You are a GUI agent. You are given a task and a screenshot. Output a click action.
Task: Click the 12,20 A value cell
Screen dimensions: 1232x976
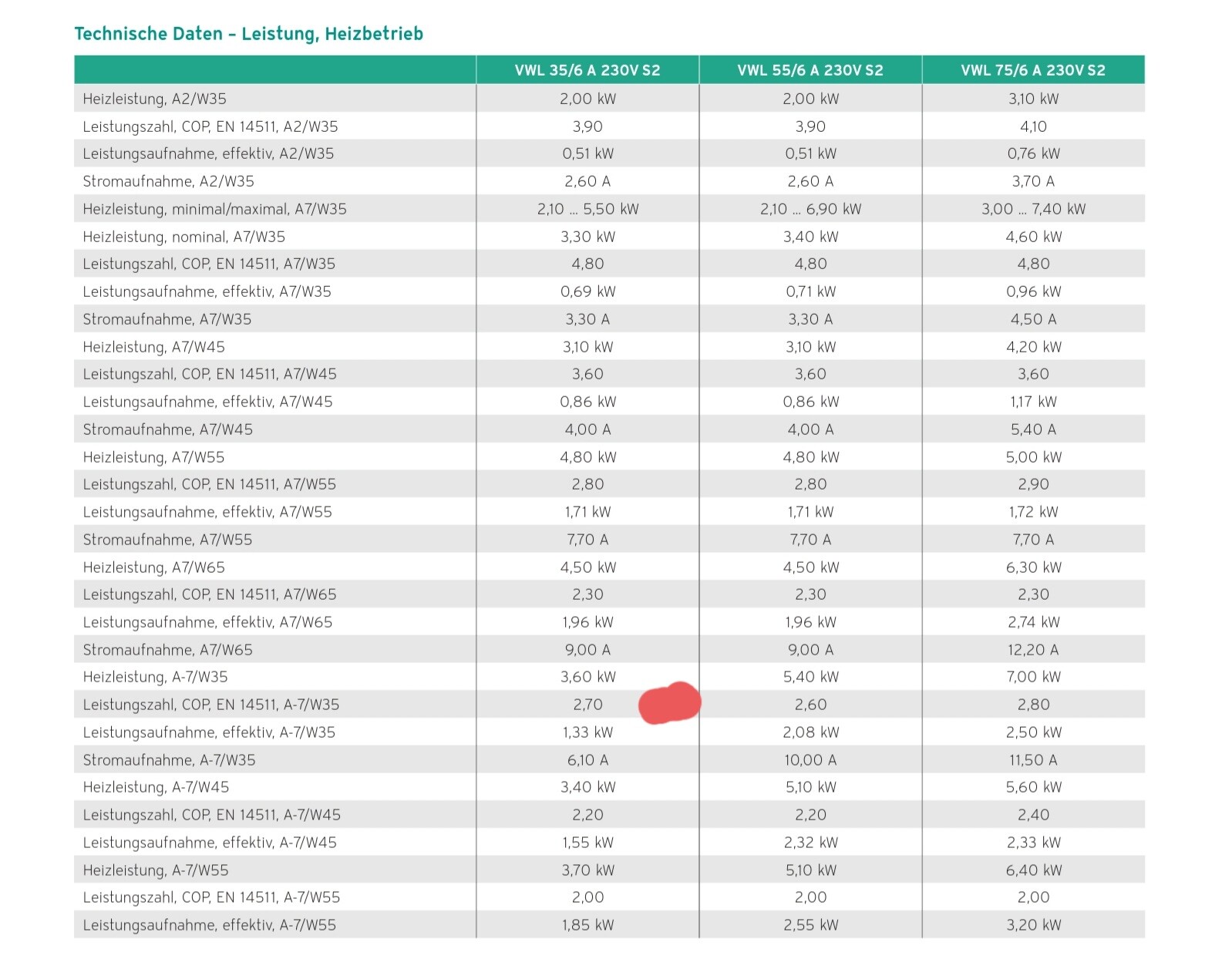pos(1032,650)
